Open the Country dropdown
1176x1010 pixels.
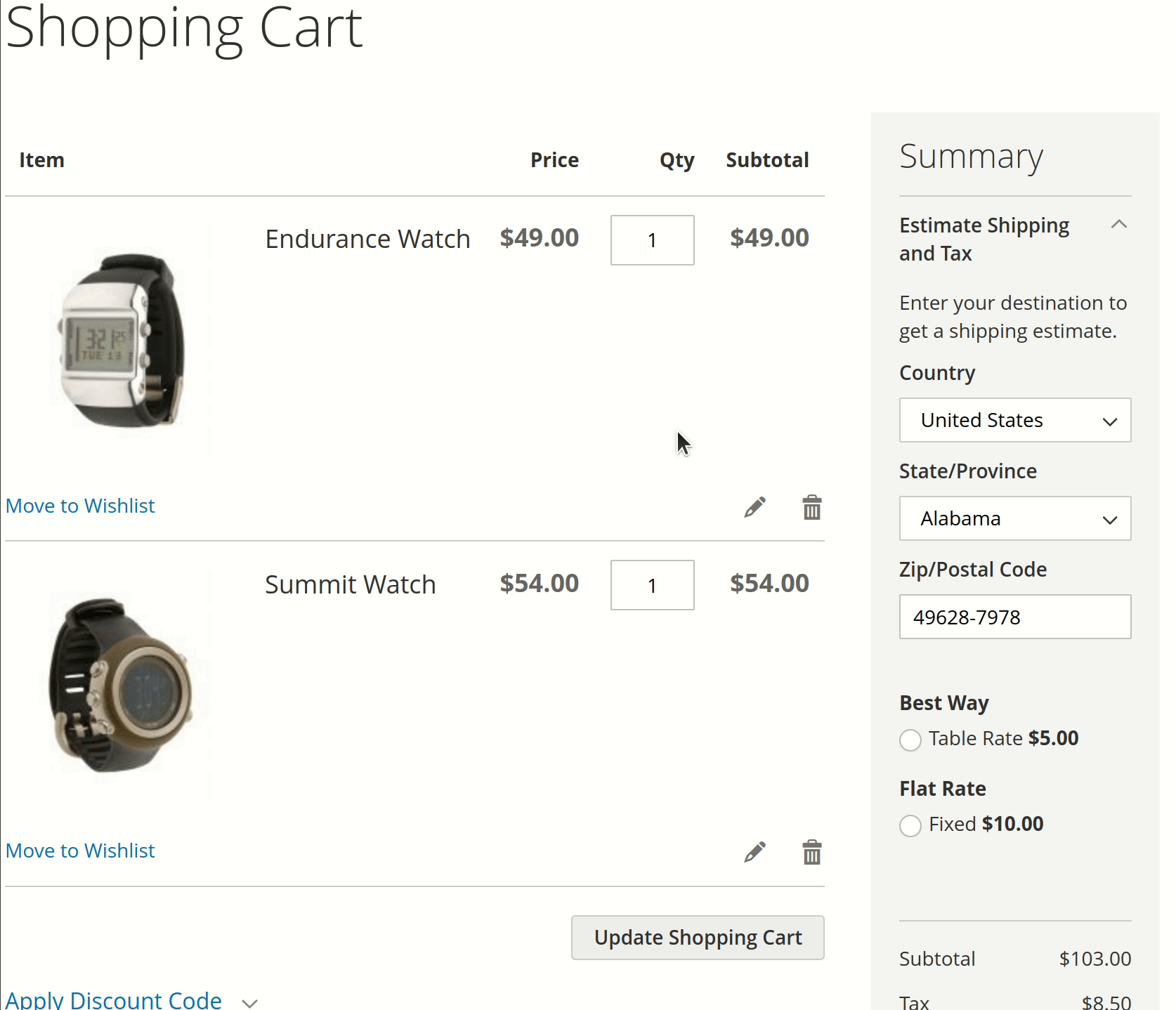(1014, 420)
